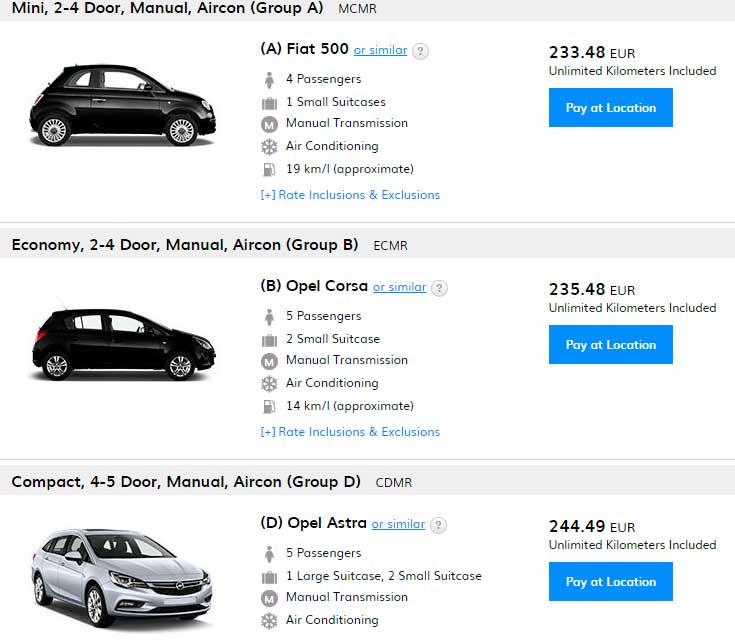
Task: Open the 'or similar' link for Fiat 500
Action: (x=380, y=50)
